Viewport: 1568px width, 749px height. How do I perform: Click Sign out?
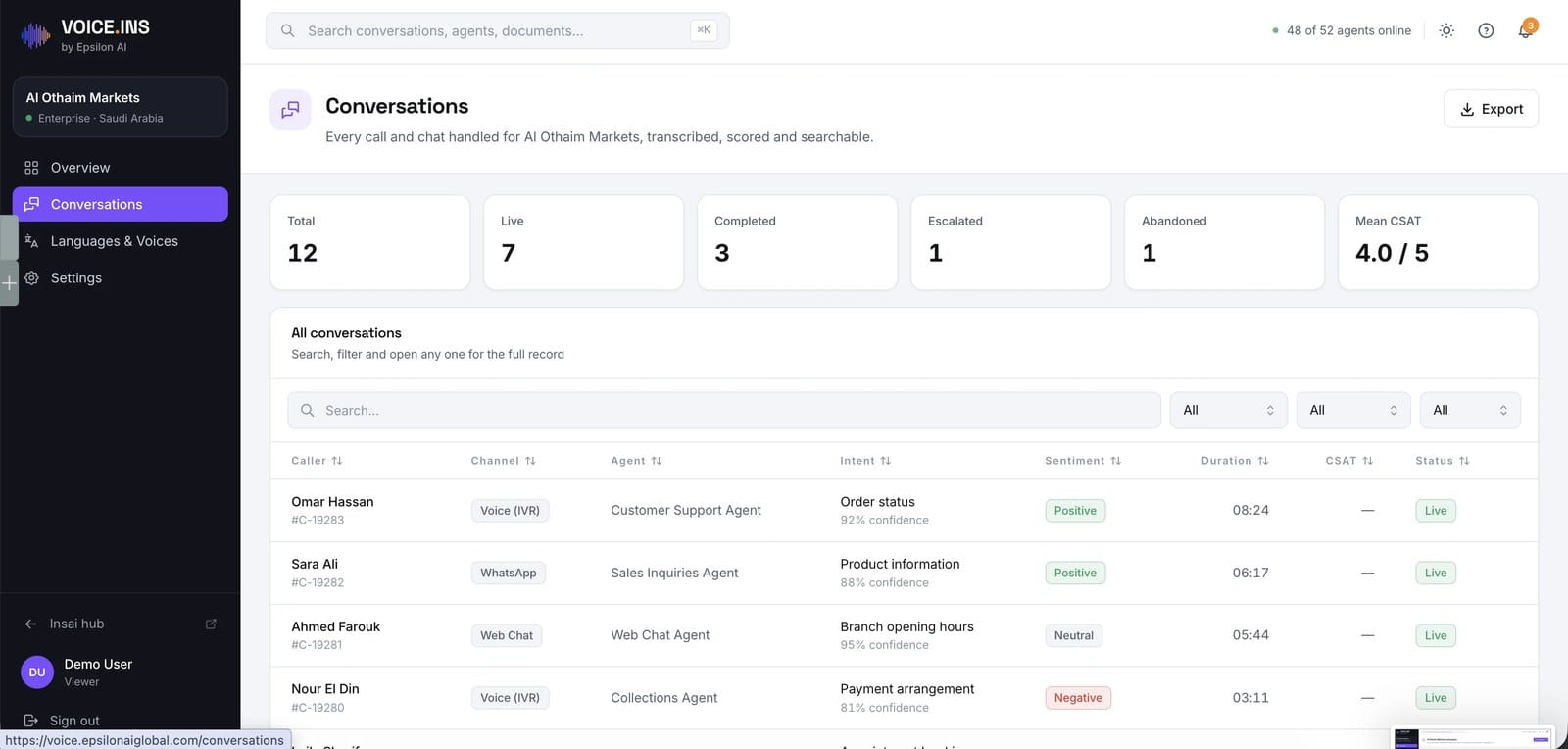[x=62, y=721]
